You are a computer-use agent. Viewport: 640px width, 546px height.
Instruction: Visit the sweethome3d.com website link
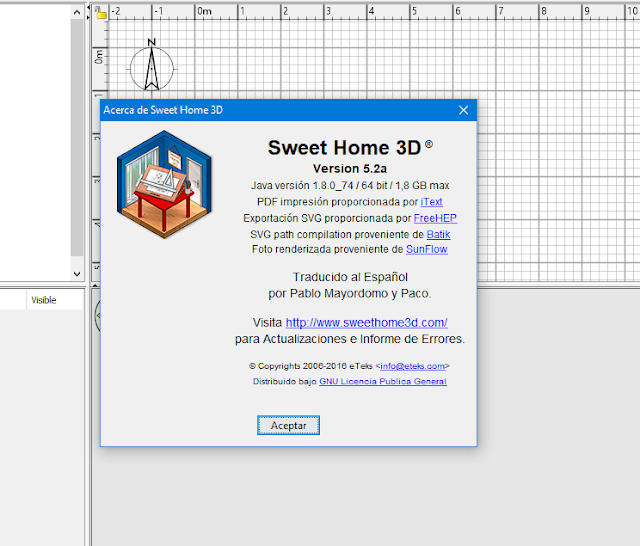point(367,323)
